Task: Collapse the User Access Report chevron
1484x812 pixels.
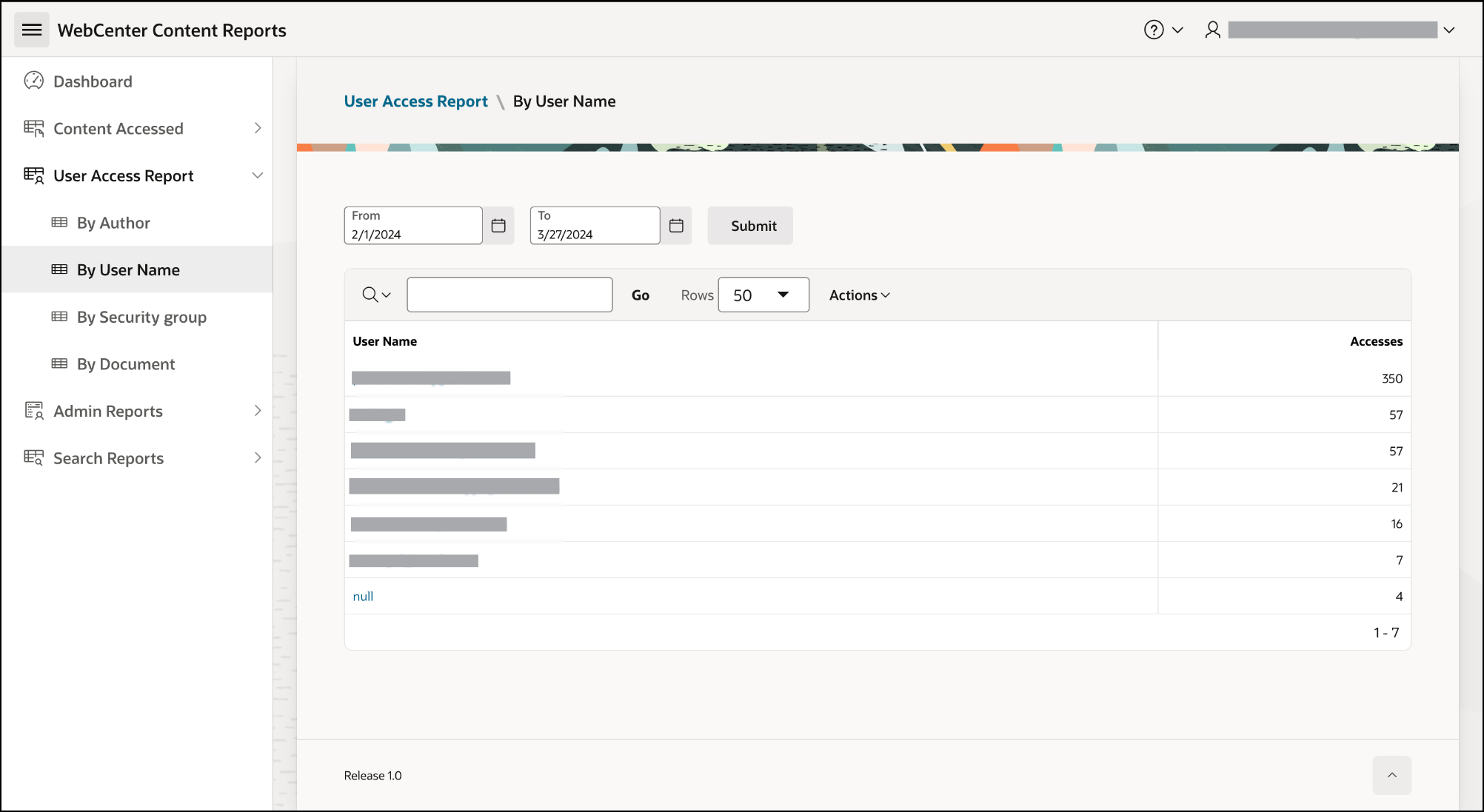Action: pyautogui.click(x=258, y=175)
